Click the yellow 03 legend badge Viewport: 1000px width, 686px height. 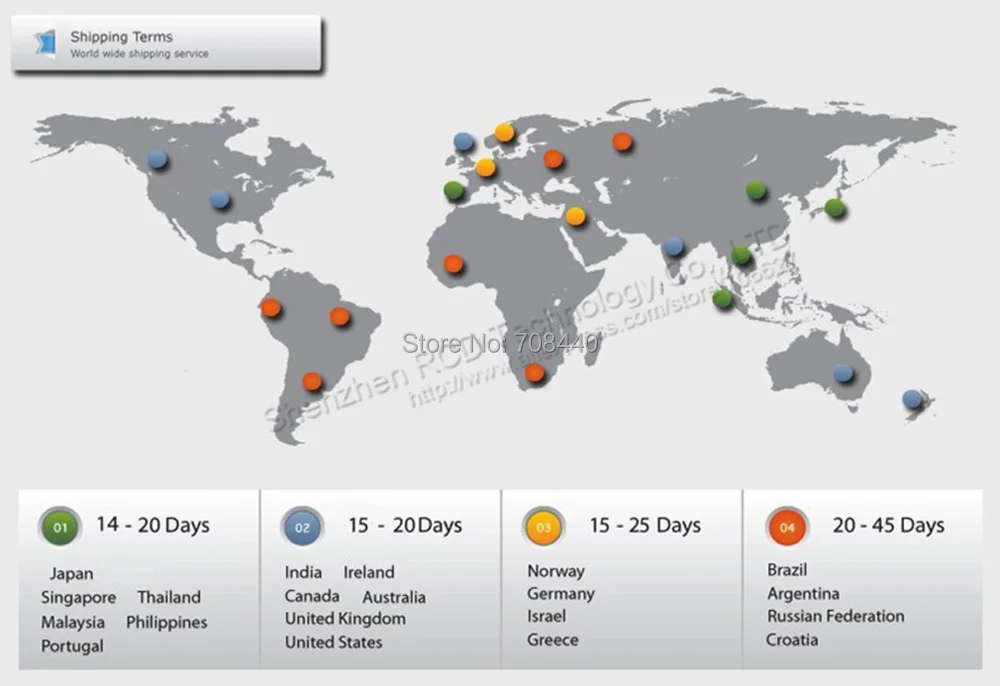pos(543,527)
